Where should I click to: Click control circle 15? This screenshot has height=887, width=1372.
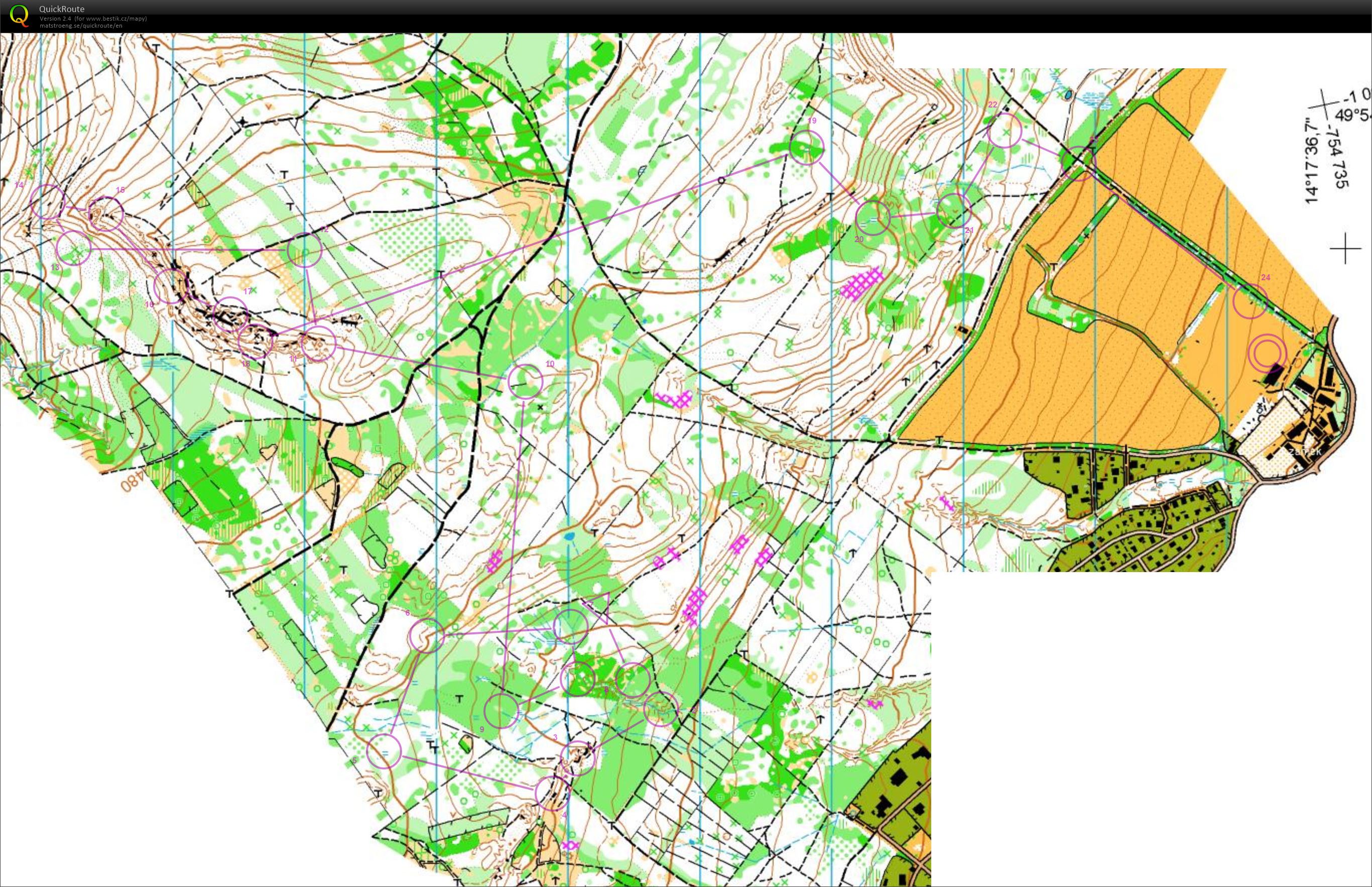[x=106, y=213]
